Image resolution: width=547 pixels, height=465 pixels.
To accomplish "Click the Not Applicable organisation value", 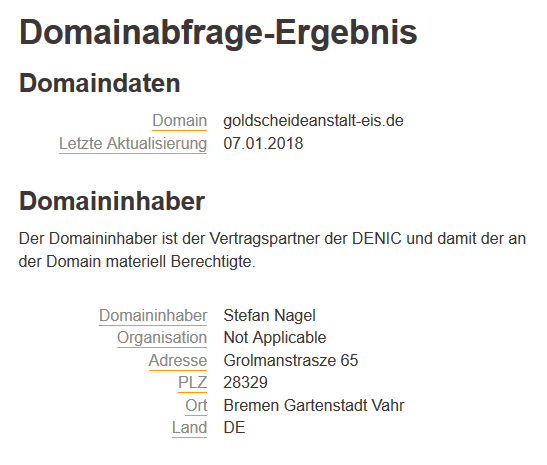I will (x=275, y=338).
